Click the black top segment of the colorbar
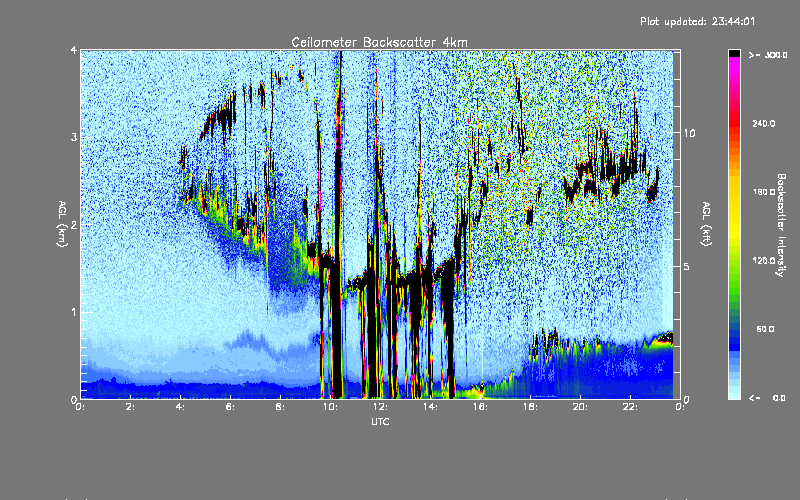 click(734, 53)
